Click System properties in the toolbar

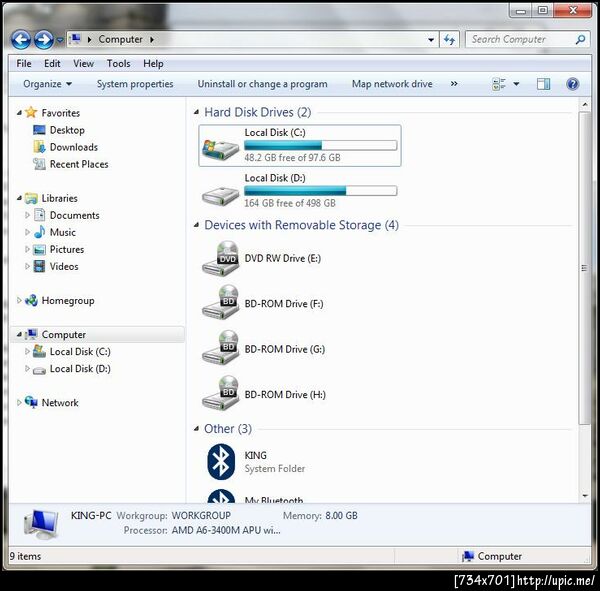coord(135,84)
